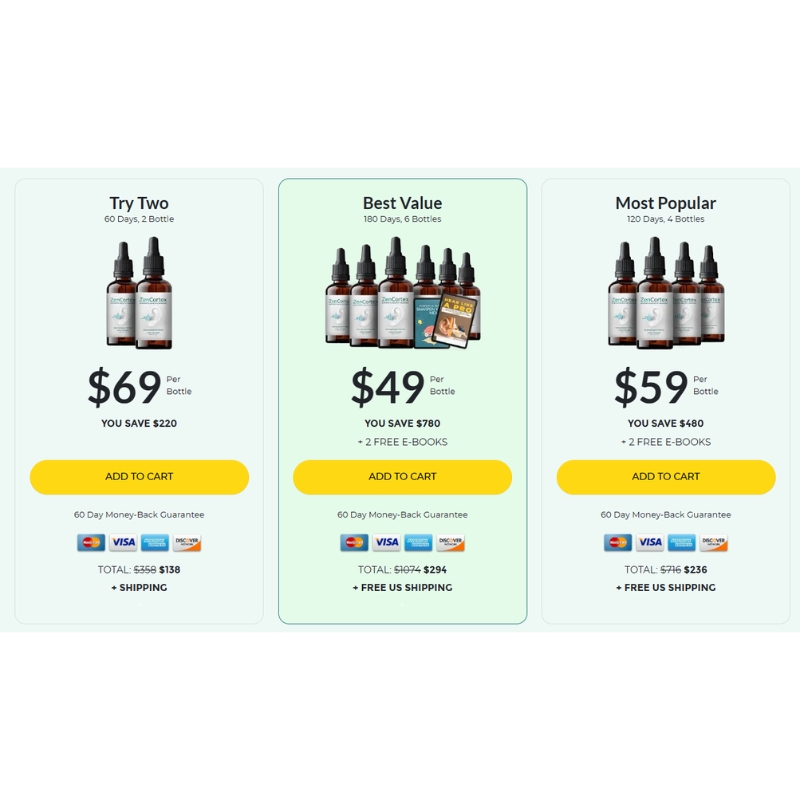Image resolution: width=800 pixels, height=800 pixels.
Task: Select the two-bottle product image
Action: click(x=139, y=293)
